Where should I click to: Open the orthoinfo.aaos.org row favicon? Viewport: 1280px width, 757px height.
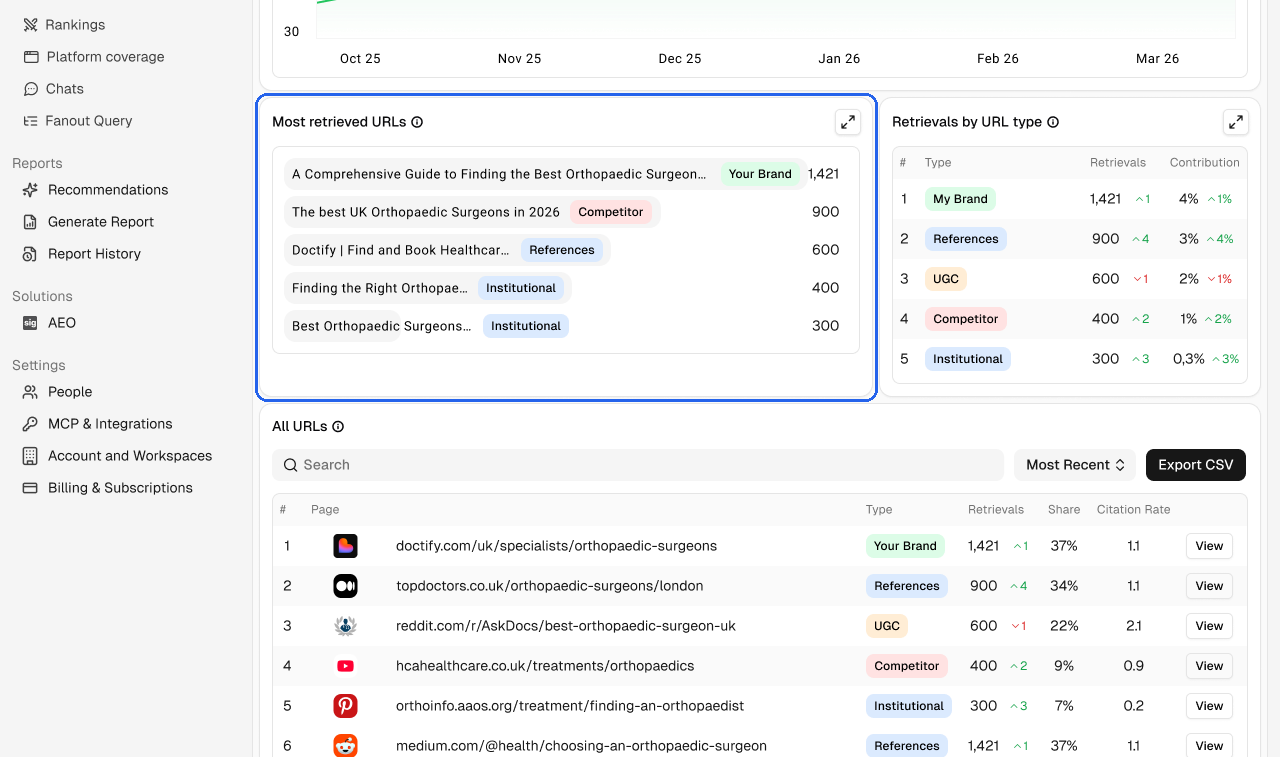[345, 706]
